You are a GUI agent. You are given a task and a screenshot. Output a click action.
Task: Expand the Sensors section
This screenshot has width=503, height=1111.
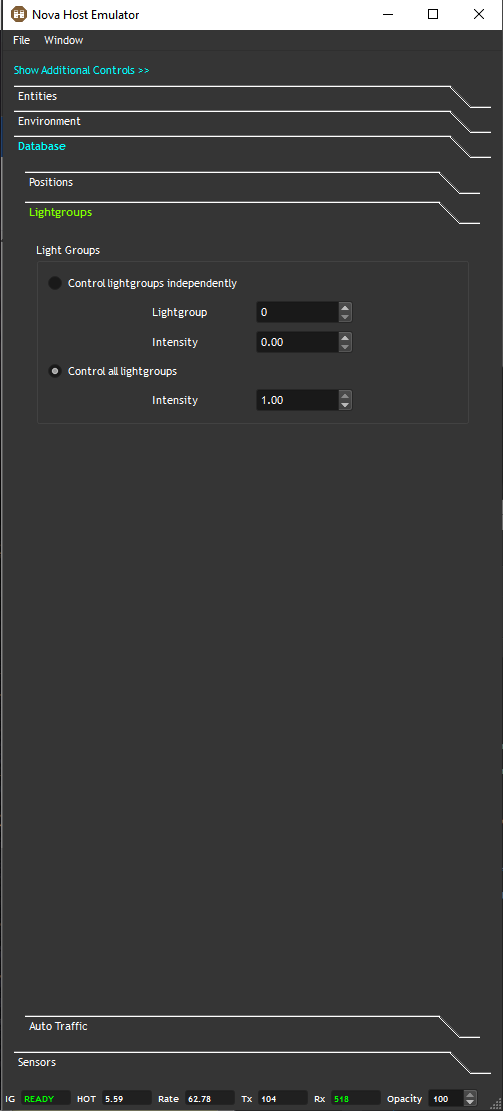(x=37, y=1062)
